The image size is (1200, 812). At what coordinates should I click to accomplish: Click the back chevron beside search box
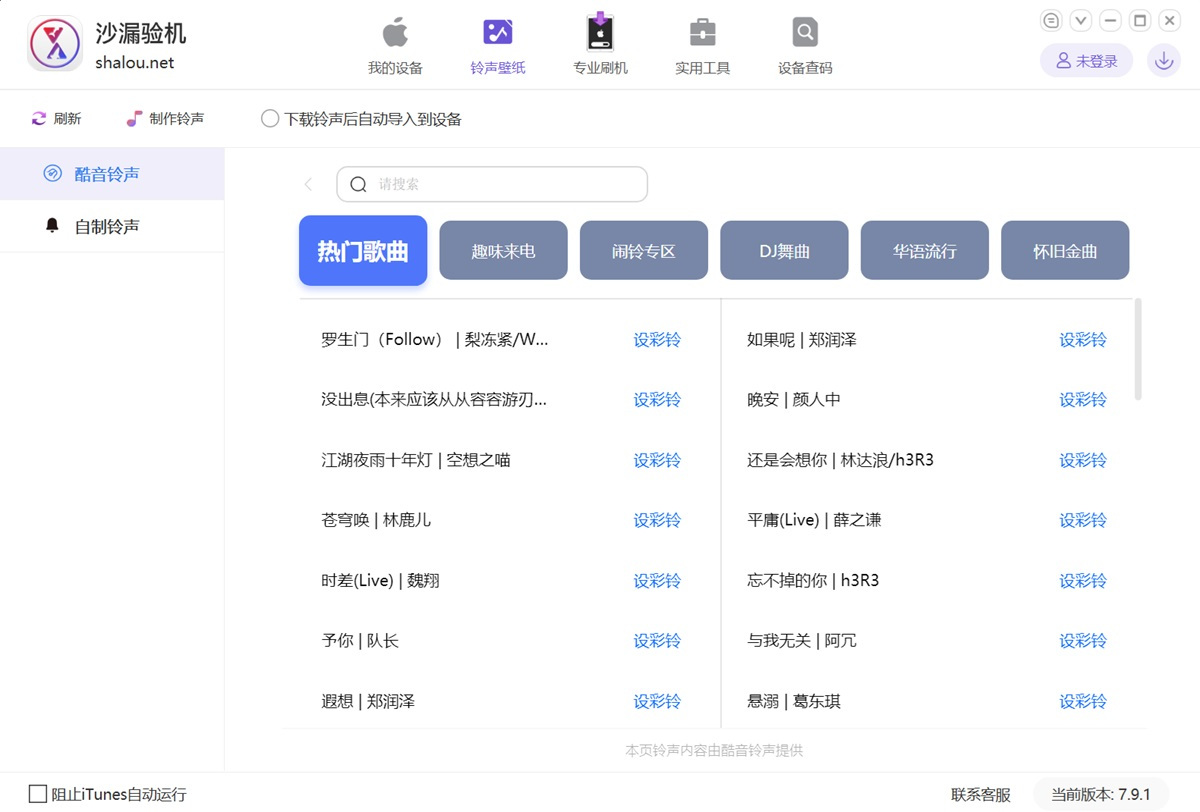pyautogui.click(x=308, y=184)
